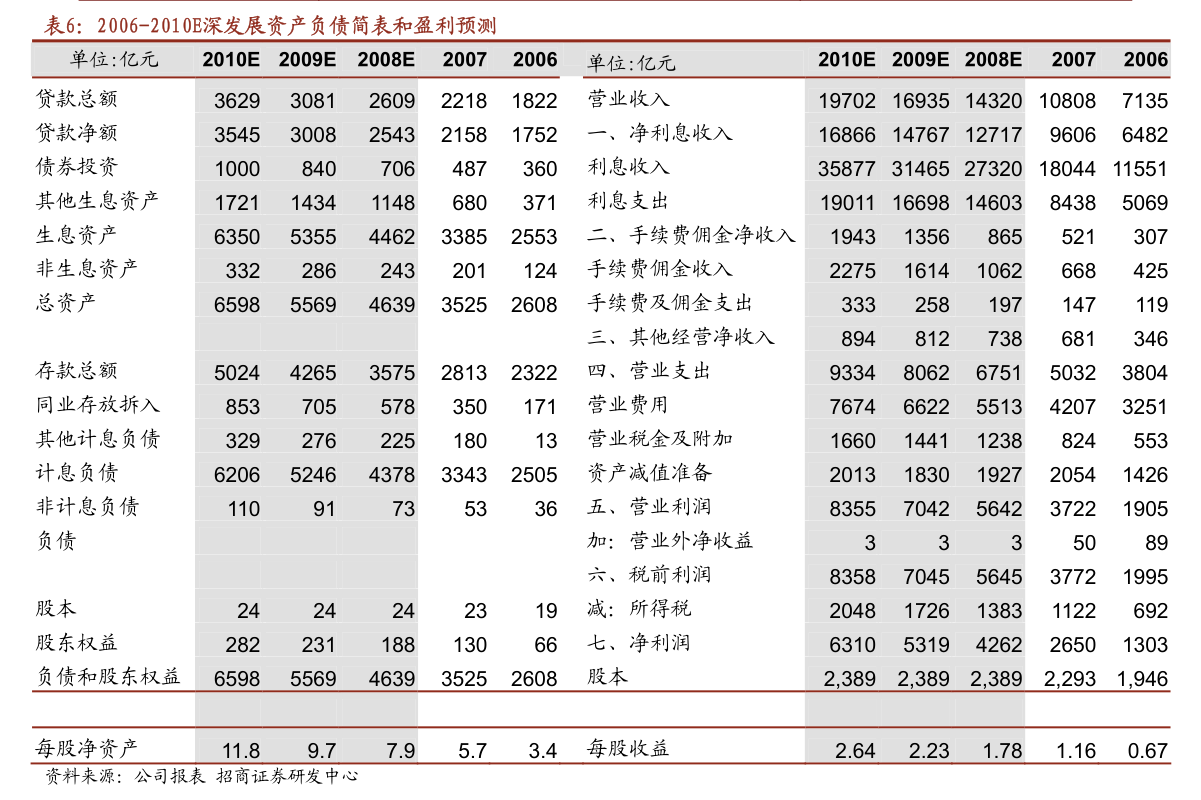Screen dimensions: 1201x800
Task: Click the cell showing 7.9
Action: [x=400, y=751]
